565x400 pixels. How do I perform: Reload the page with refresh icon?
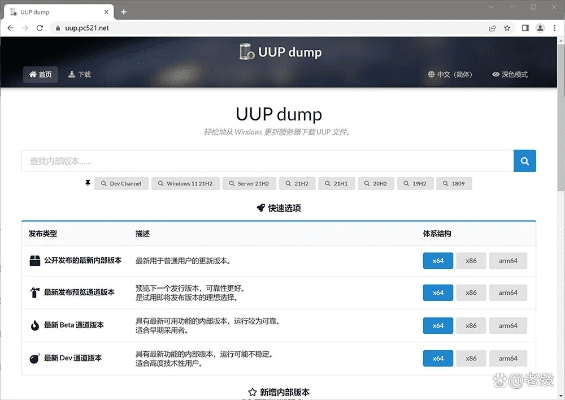coord(40,28)
